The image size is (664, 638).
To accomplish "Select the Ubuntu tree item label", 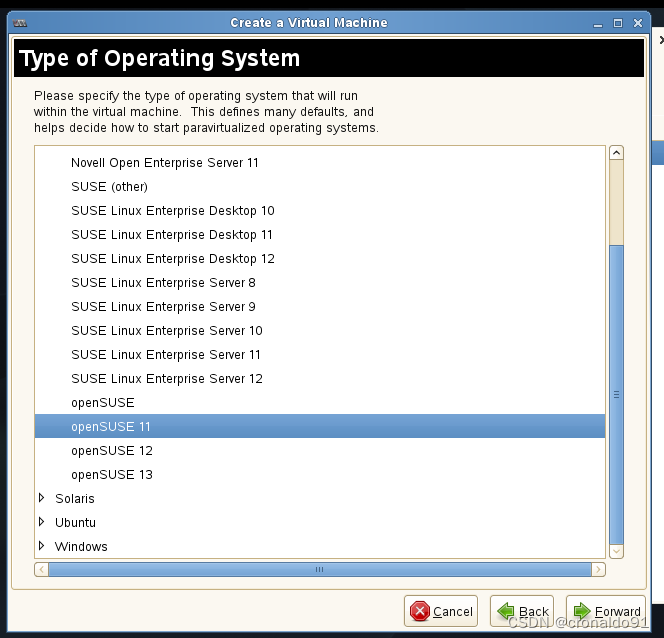I will (75, 522).
